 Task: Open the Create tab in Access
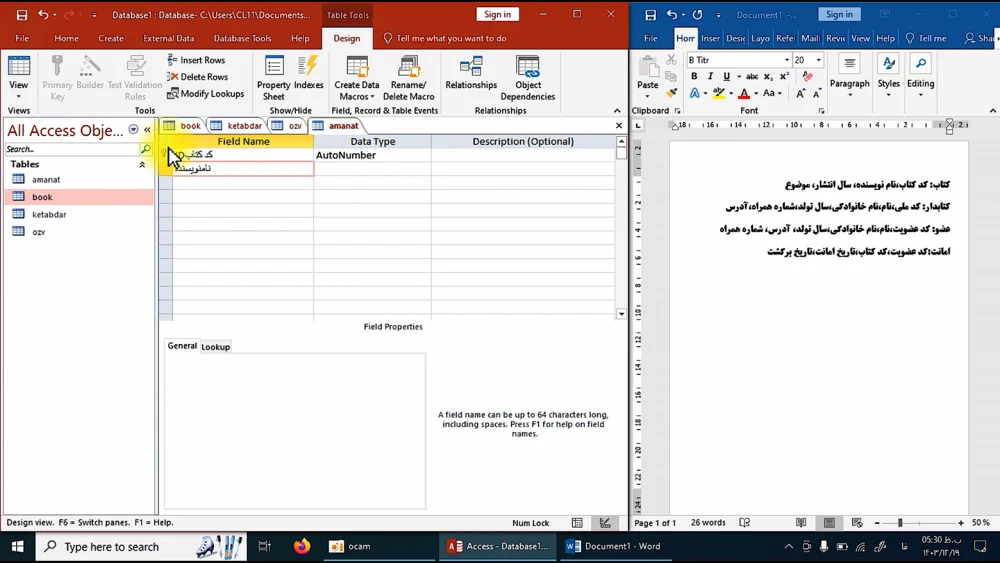tap(111, 38)
